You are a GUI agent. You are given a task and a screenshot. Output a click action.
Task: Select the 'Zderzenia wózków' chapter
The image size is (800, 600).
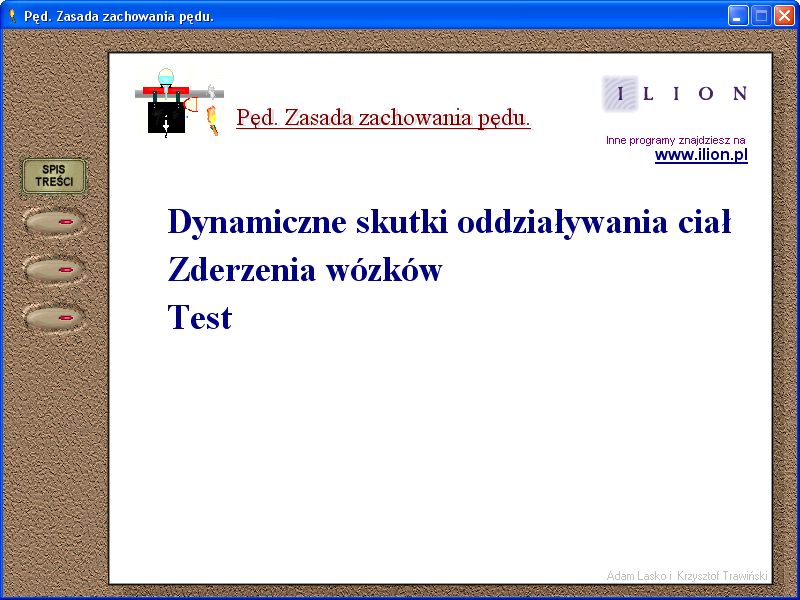pyautogui.click(x=305, y=270)
